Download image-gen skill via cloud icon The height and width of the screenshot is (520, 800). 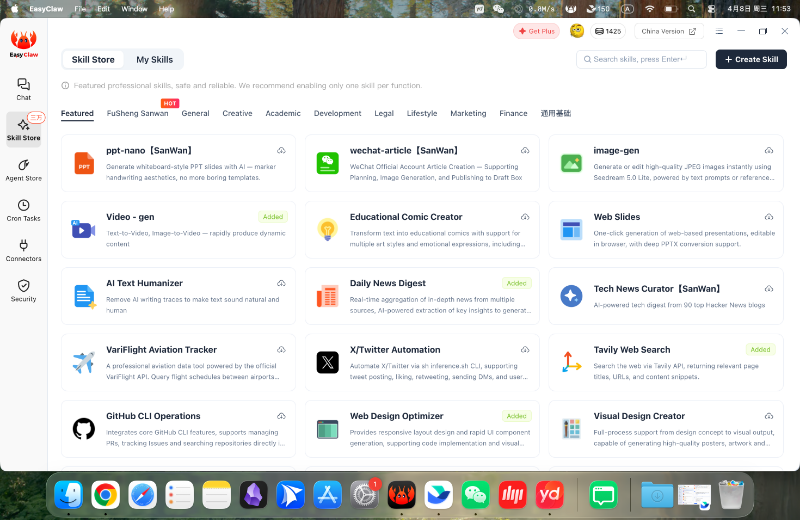[769, 151]
